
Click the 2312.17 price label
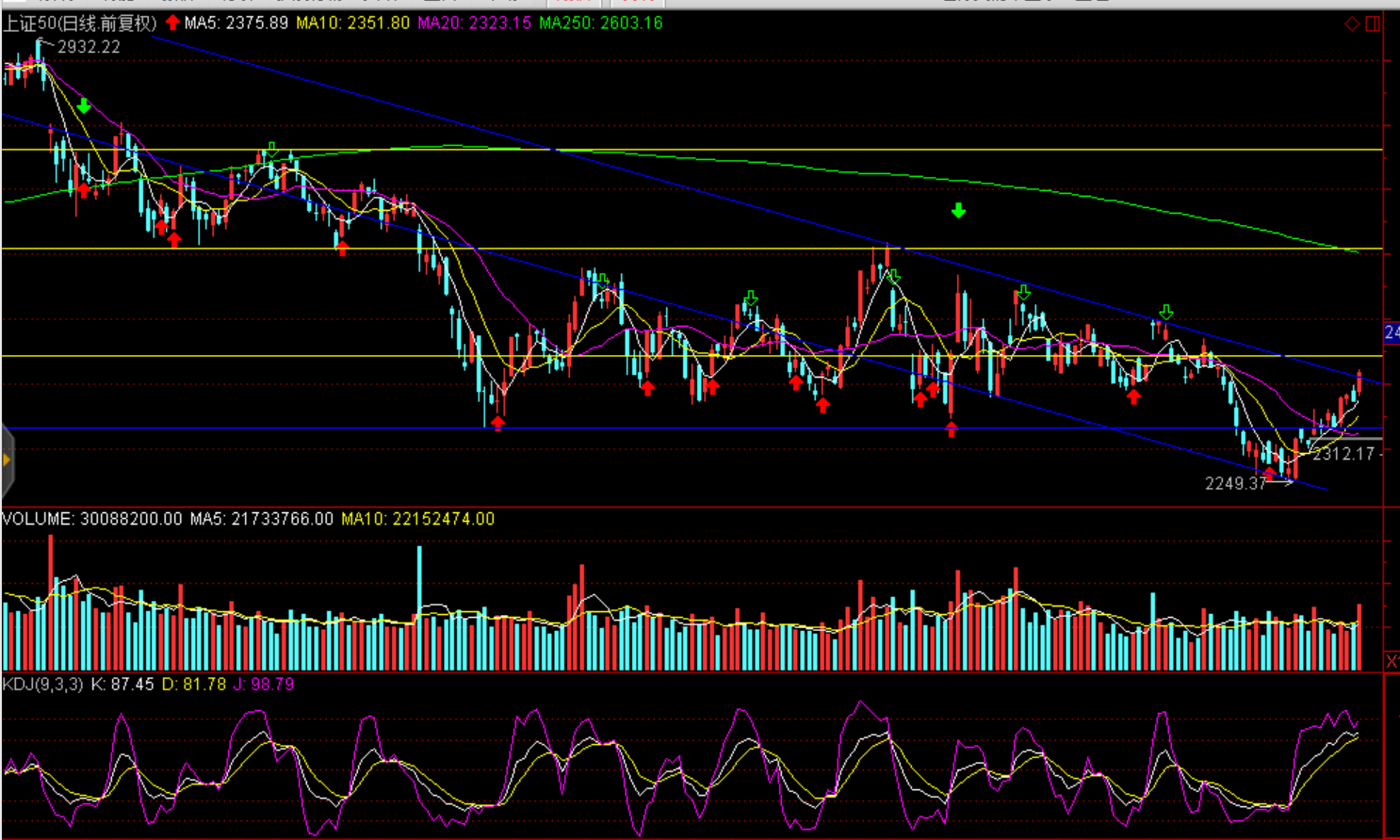[x=1343, y=454]
